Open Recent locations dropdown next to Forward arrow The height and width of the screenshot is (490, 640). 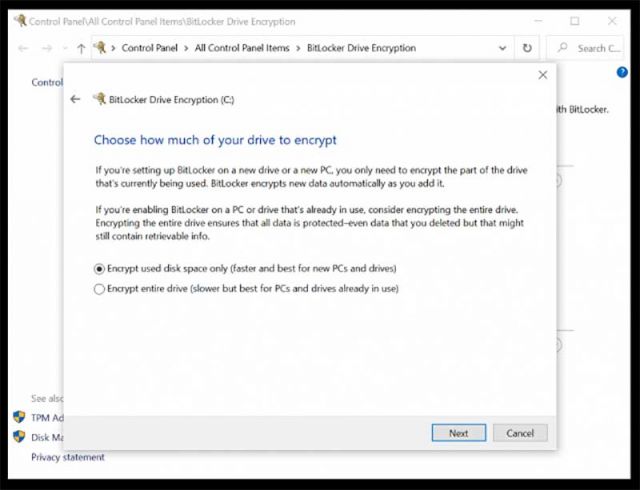click(64, 49)
